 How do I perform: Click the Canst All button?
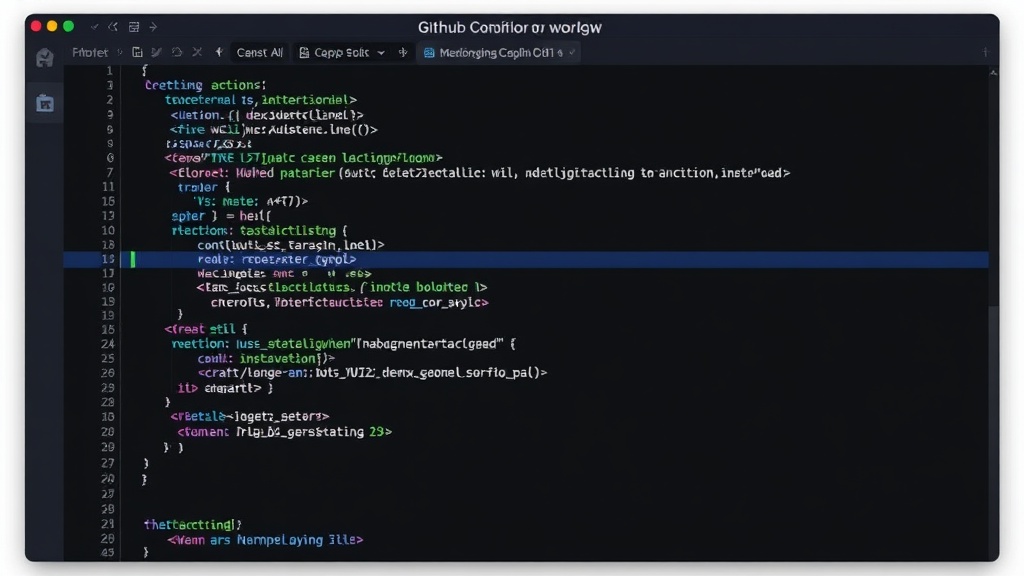pyautogui.click(x=259, y=53)
